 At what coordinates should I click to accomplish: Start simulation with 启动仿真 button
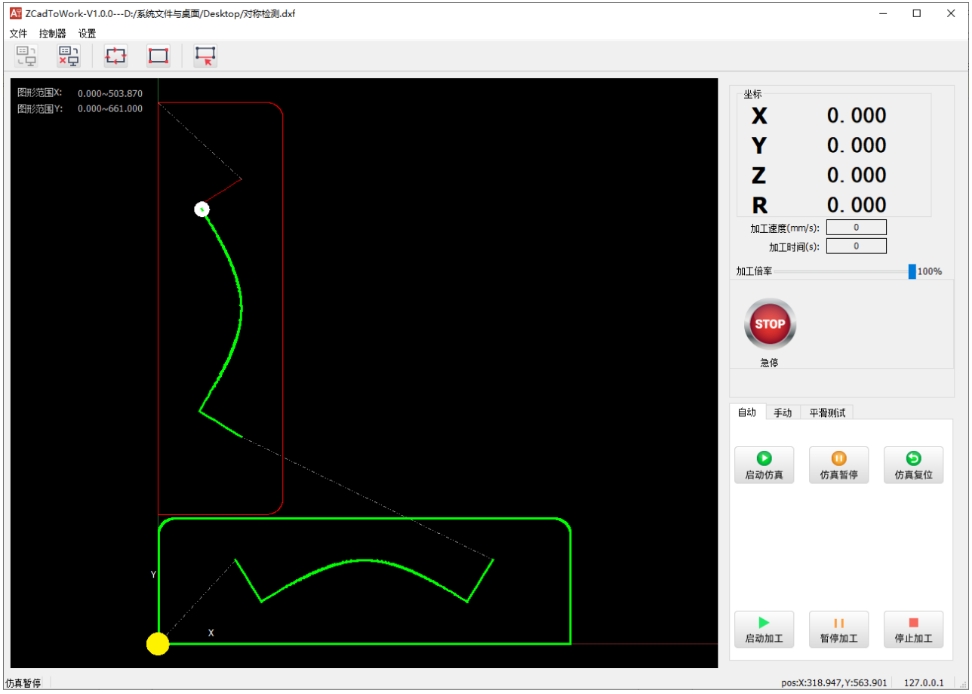pyautogui.click(x=764, y=465)
